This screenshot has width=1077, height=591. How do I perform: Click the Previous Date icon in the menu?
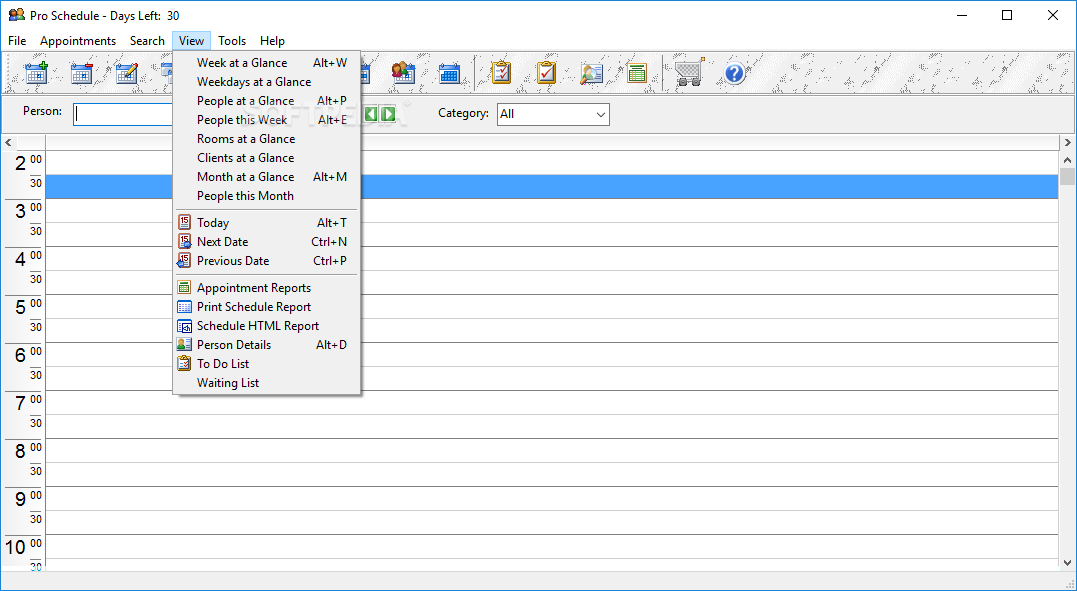[x=184, y=260]
